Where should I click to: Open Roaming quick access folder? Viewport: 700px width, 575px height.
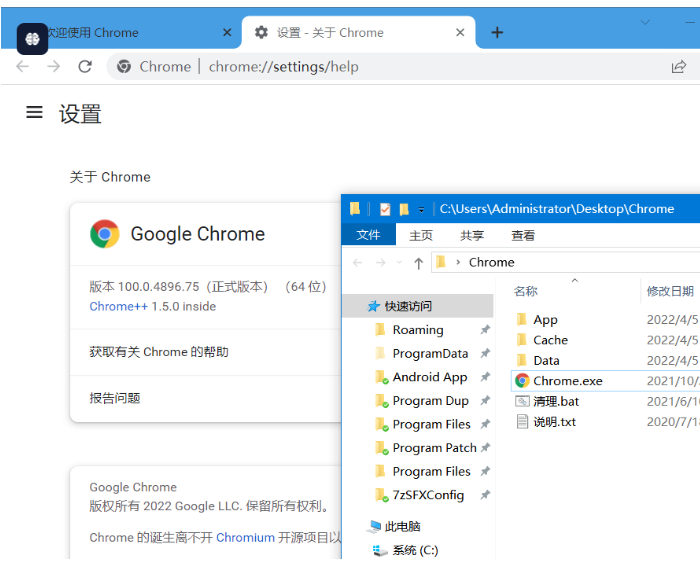point(418,330)
